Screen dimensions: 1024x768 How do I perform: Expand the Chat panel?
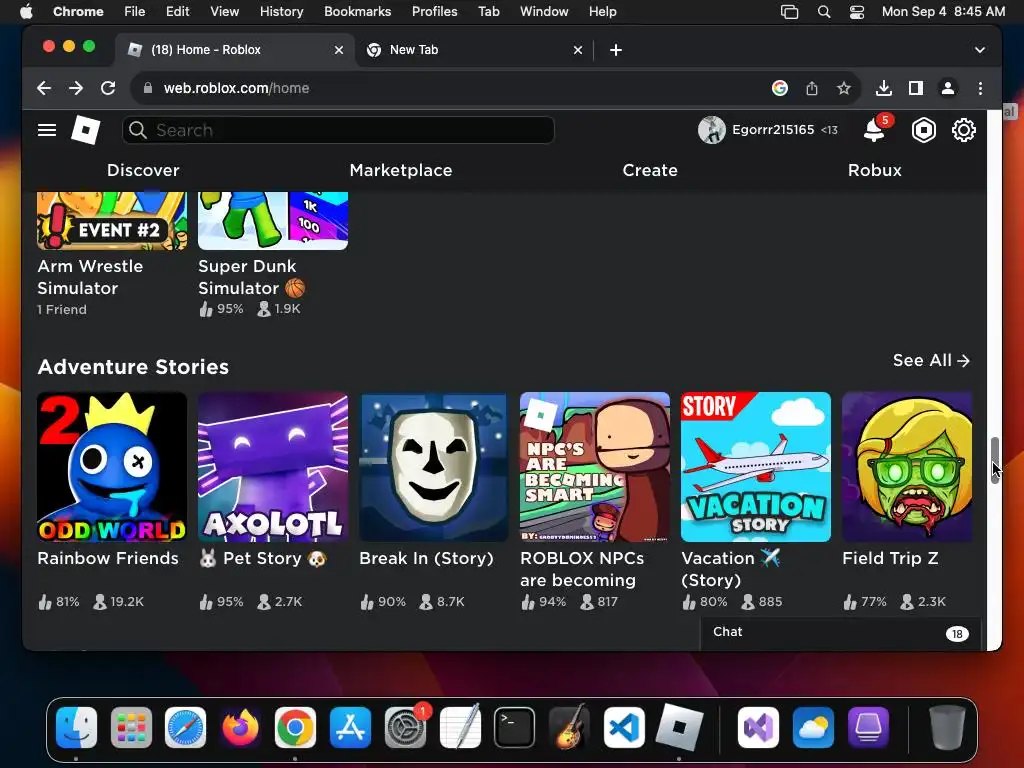point(840,633)
